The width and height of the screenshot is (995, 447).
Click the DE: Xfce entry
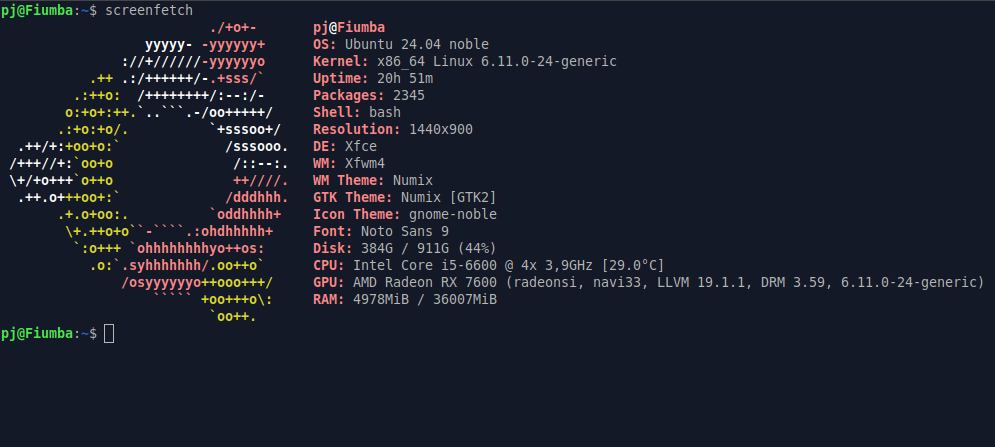[x=345, y=147]
